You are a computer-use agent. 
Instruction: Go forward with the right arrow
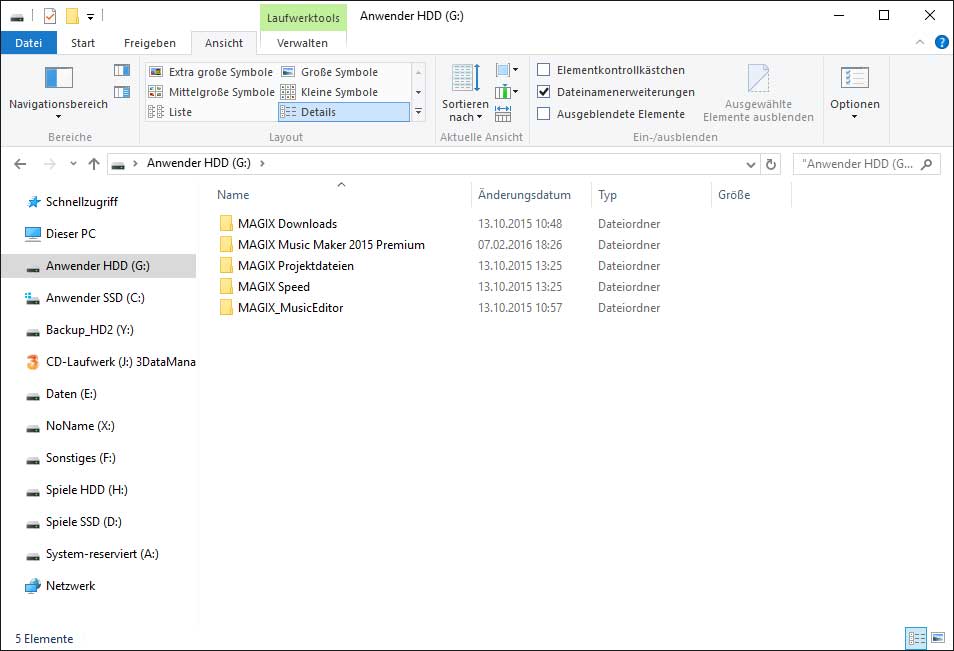pyautogui.click(x=50, y=164)
